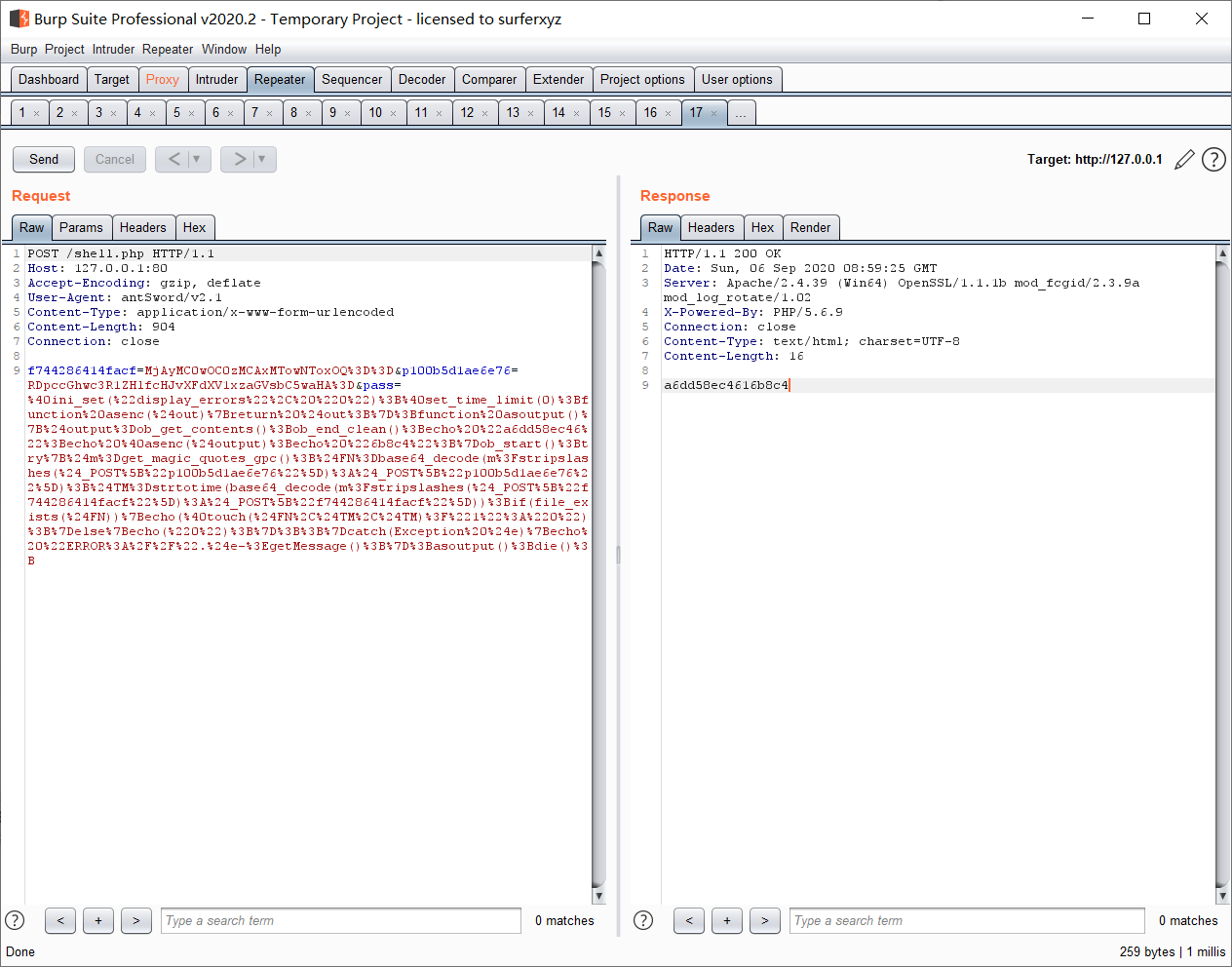This screenshot has height=967, width=1232.
Task: Open the Project menu
Action: (x=64, y=49)
